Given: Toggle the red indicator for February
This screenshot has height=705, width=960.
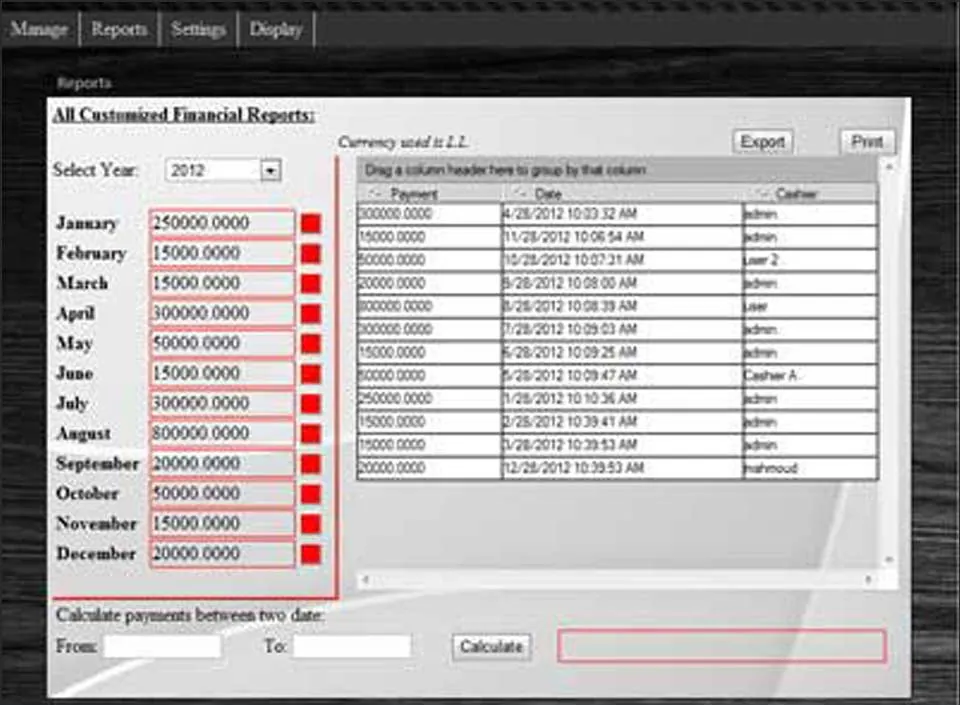Looking at the screenshot, I should pos(311,253).
